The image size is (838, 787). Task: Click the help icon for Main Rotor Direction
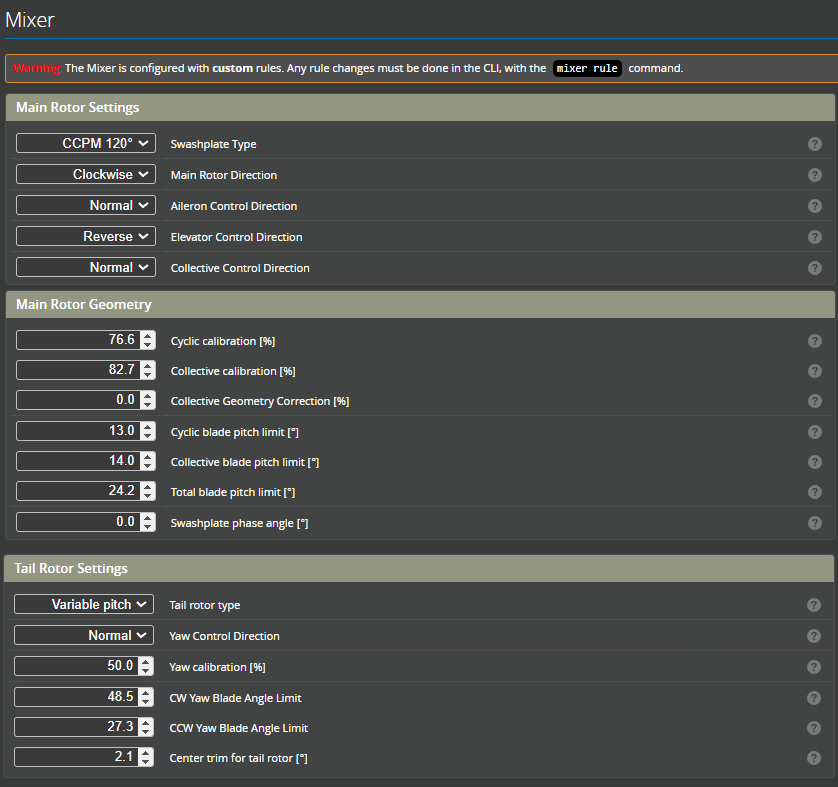point(814,174)
